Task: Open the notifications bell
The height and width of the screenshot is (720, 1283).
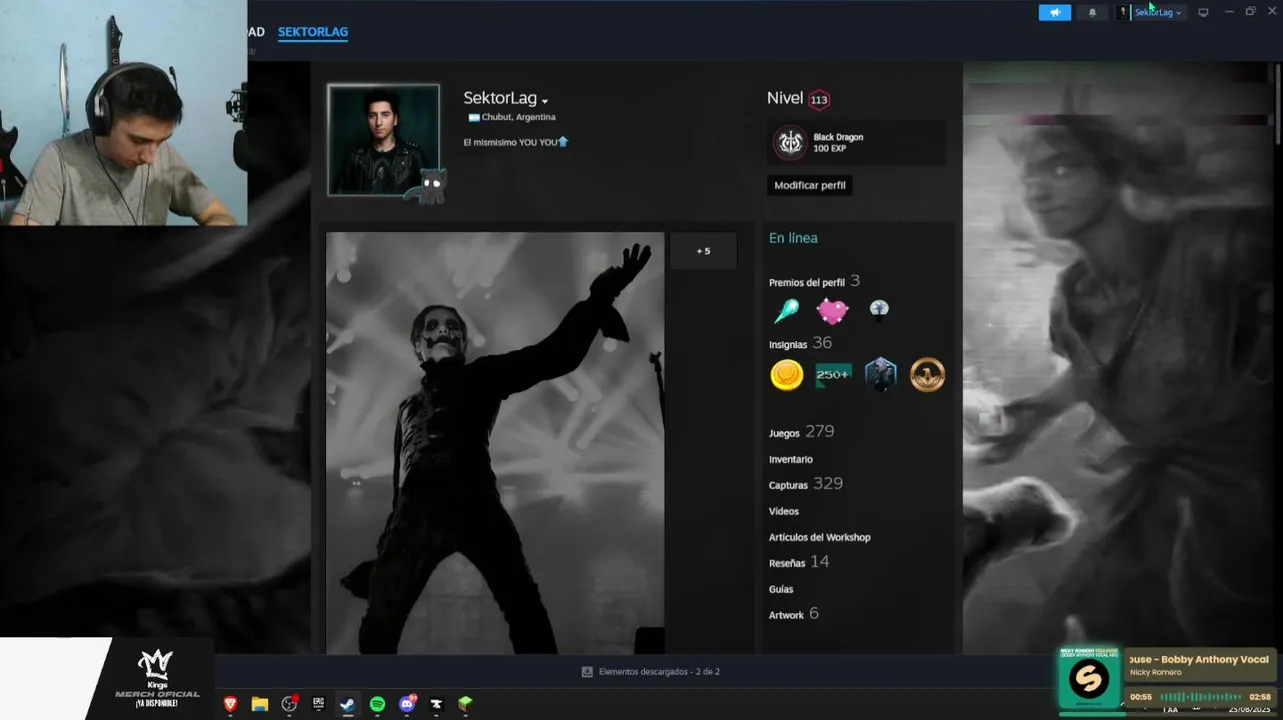Action: (x=1092, y=12)
